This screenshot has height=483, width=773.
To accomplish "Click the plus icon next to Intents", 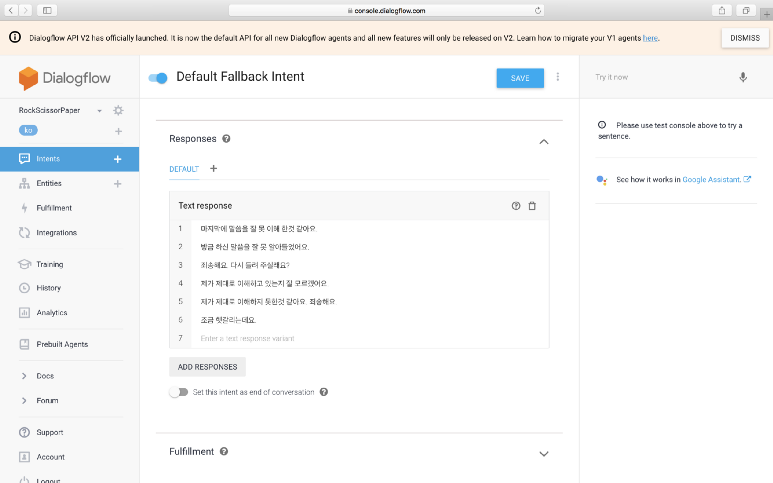I will pyautogui.click(x=118, y=159).
